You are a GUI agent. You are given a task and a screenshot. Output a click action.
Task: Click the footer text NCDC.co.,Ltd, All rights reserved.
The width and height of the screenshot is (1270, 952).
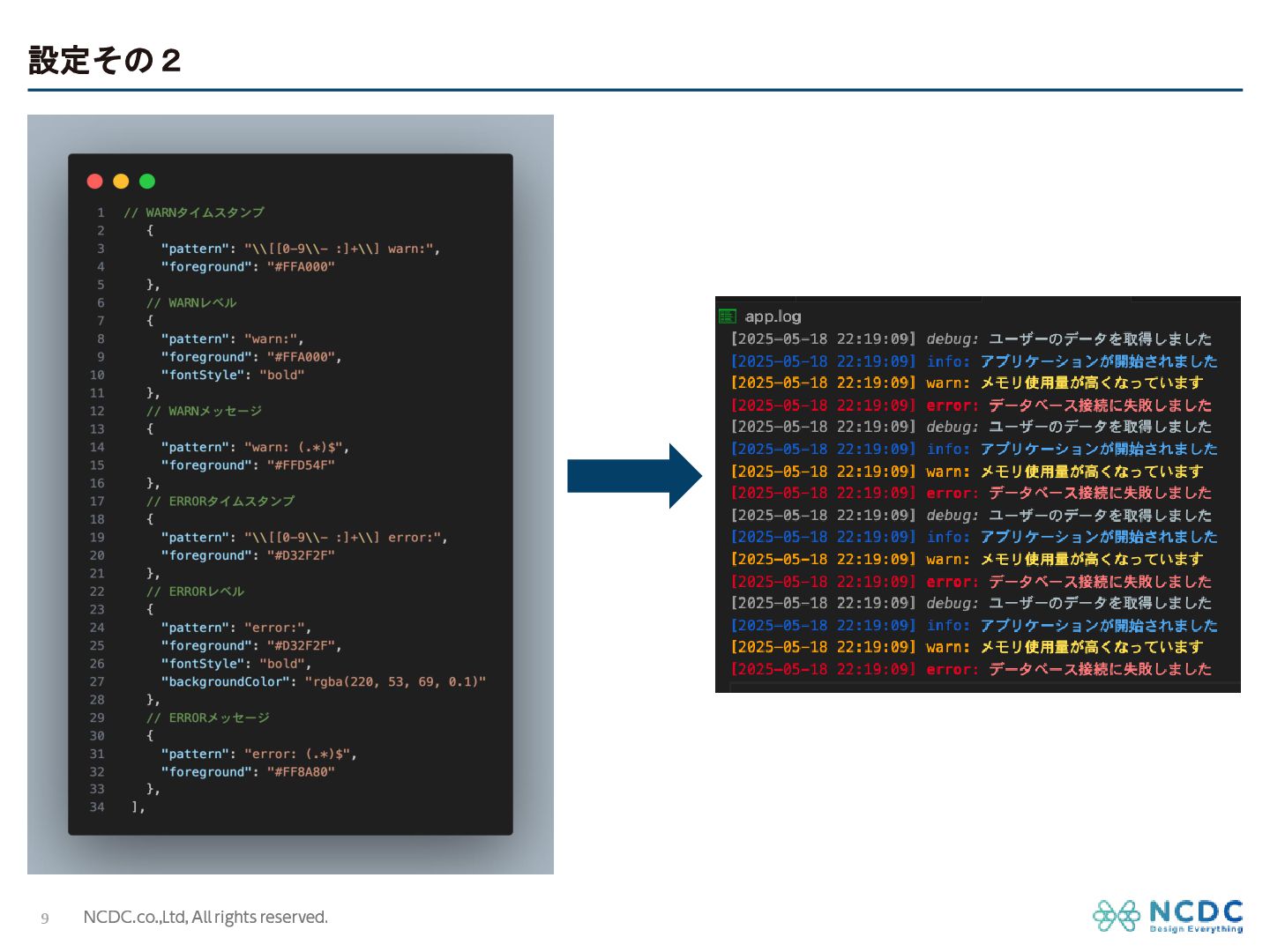(x=205, y=918)
